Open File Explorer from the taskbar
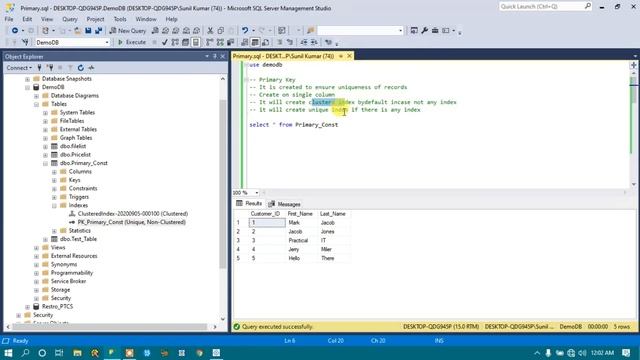 point(77,353)
